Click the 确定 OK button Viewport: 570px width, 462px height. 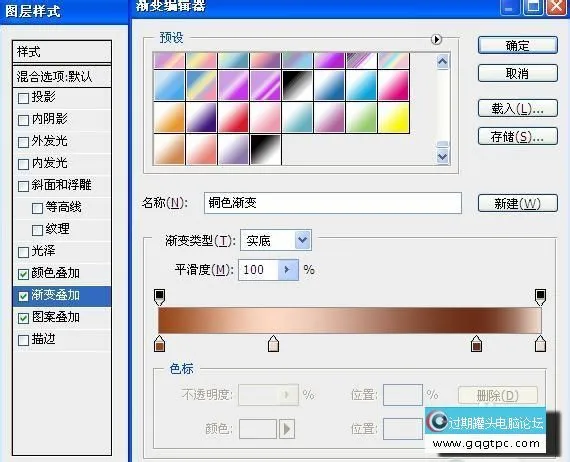(518, 45)
